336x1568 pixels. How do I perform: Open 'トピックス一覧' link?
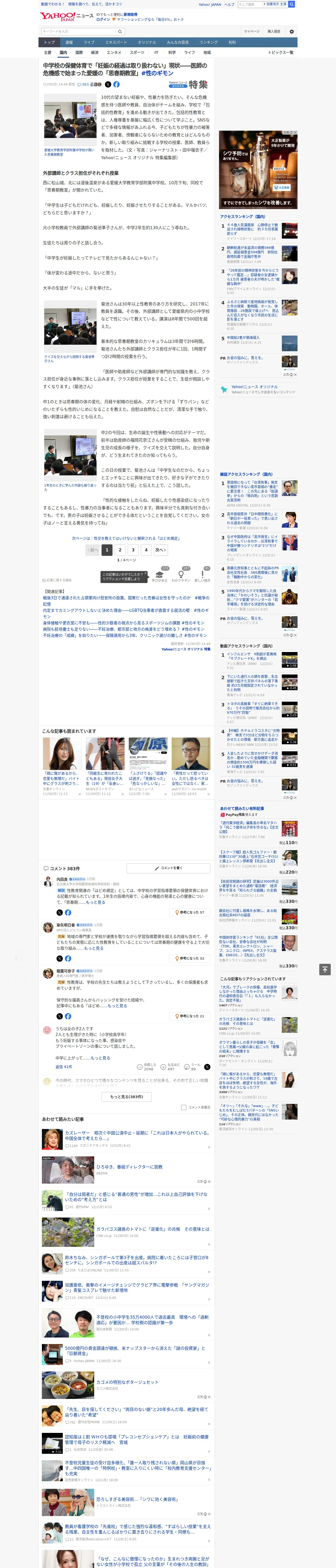(281, 52)
